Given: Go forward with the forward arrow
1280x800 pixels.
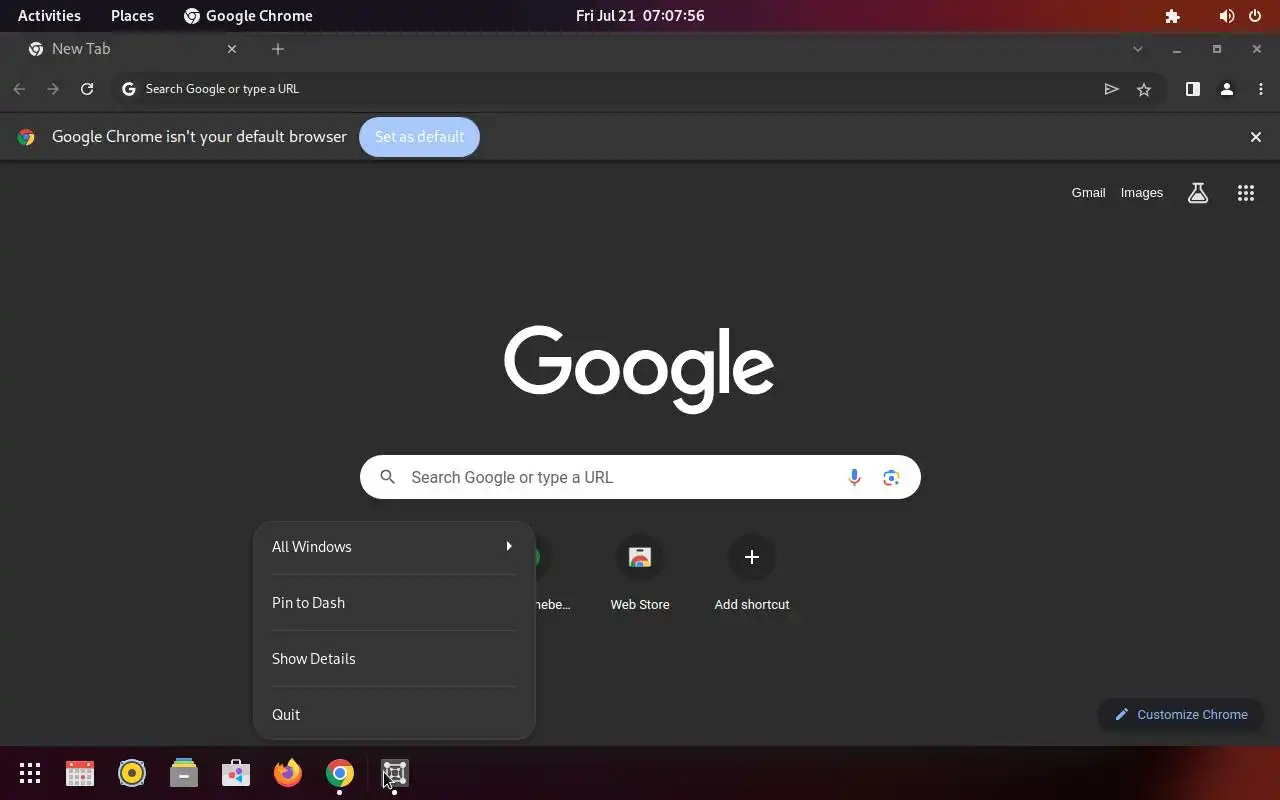Looking at the screenshot, I should pyautogui.click(x=53, y=89).
